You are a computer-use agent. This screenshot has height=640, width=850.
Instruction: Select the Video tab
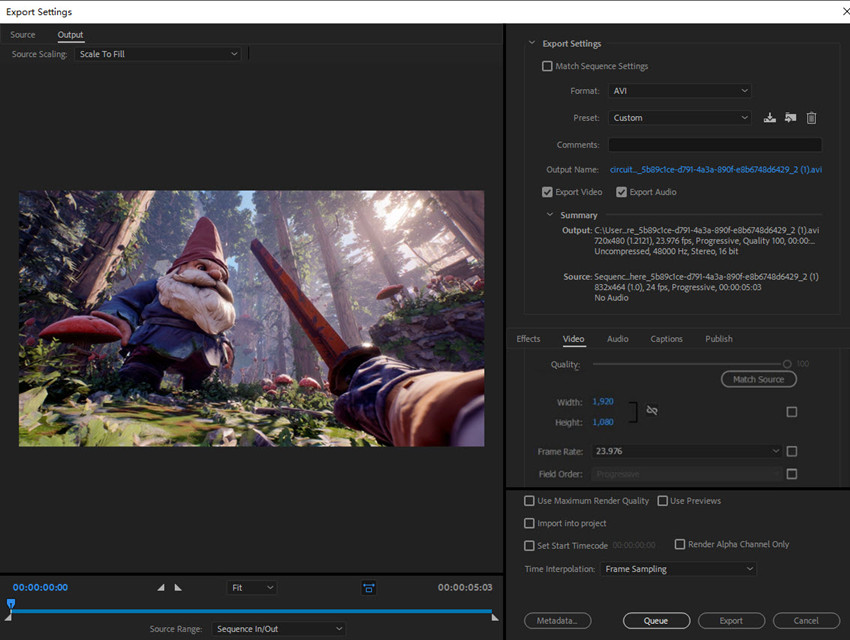tap(574, 339)
